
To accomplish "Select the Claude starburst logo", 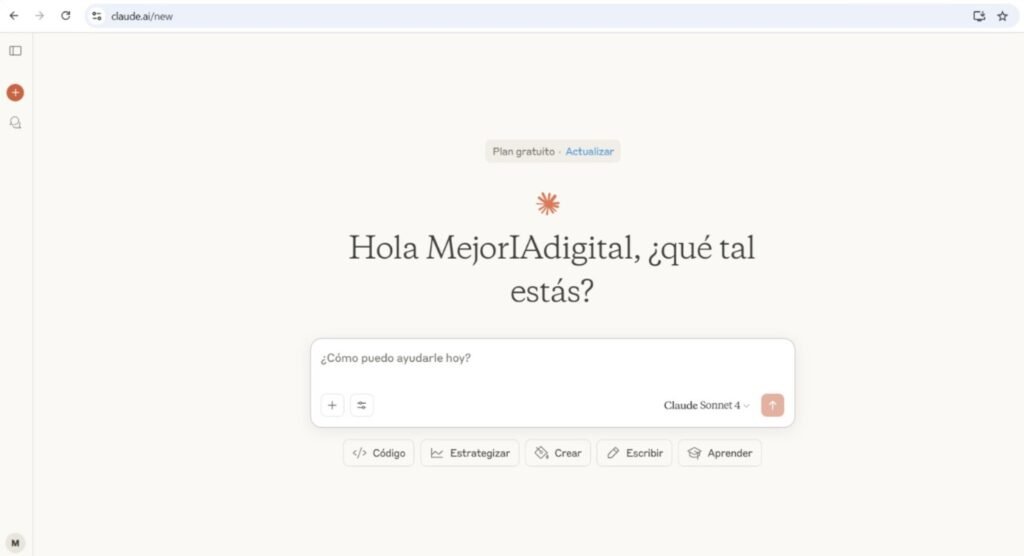I will [x=548, y=204].
